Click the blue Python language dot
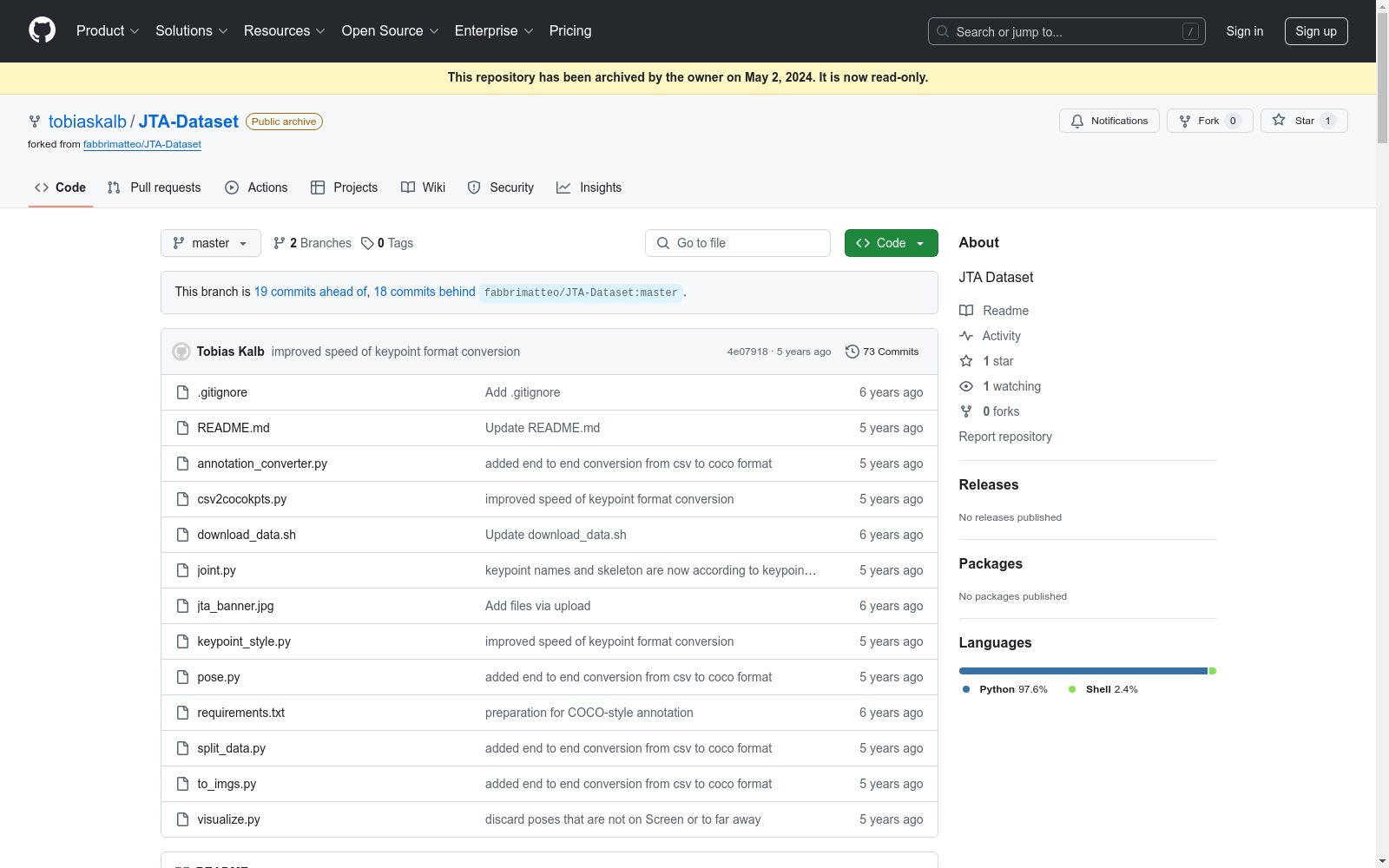 pos(966,689)
